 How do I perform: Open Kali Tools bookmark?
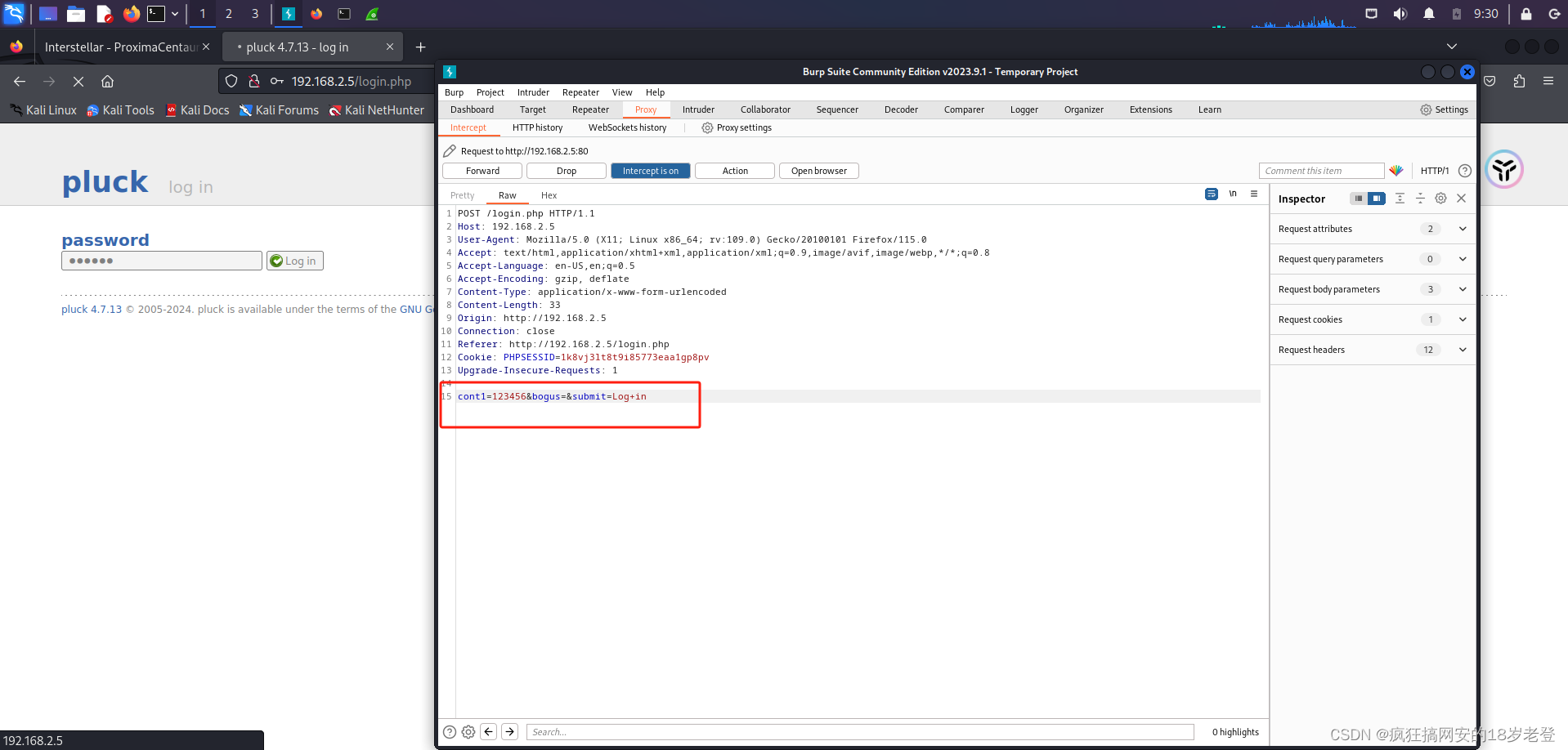click(120, 110)
